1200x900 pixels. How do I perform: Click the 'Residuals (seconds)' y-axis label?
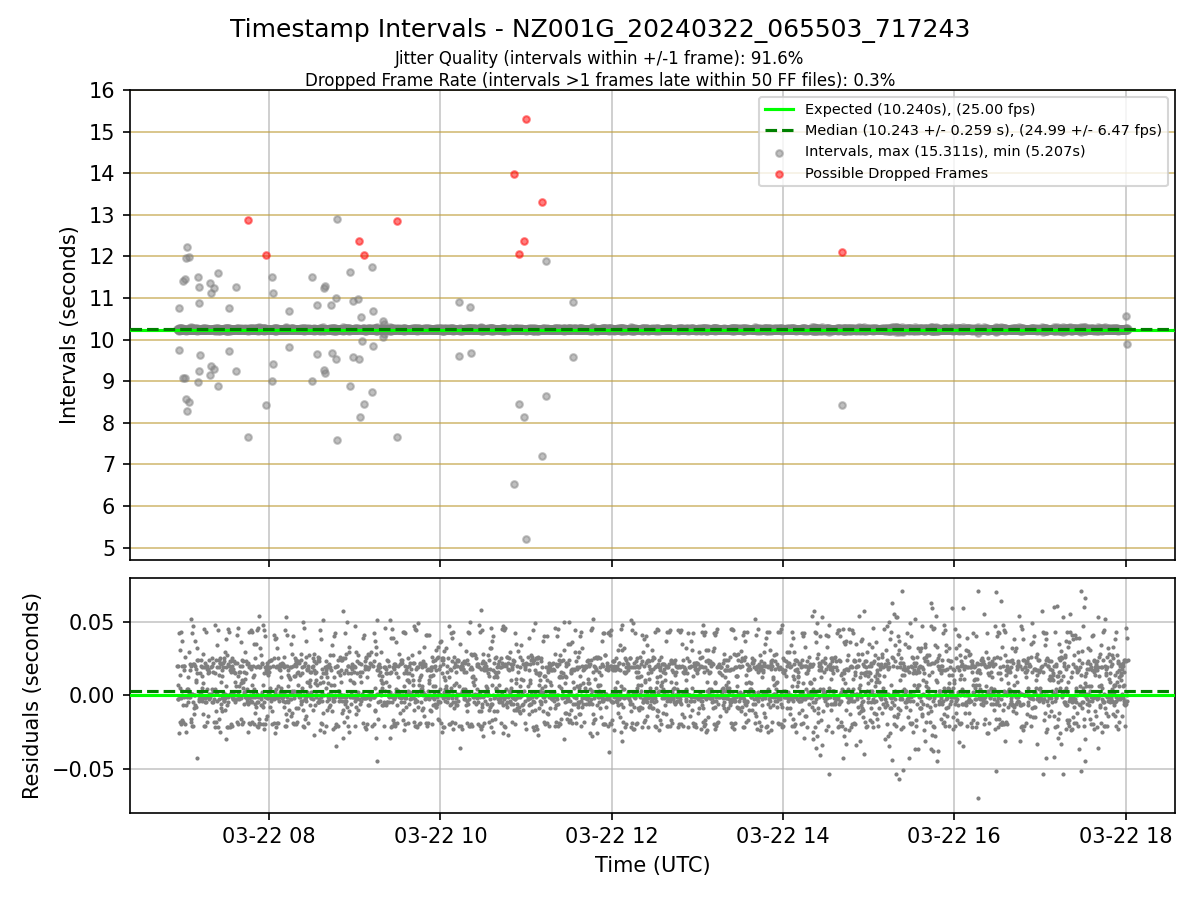[32, 696]
